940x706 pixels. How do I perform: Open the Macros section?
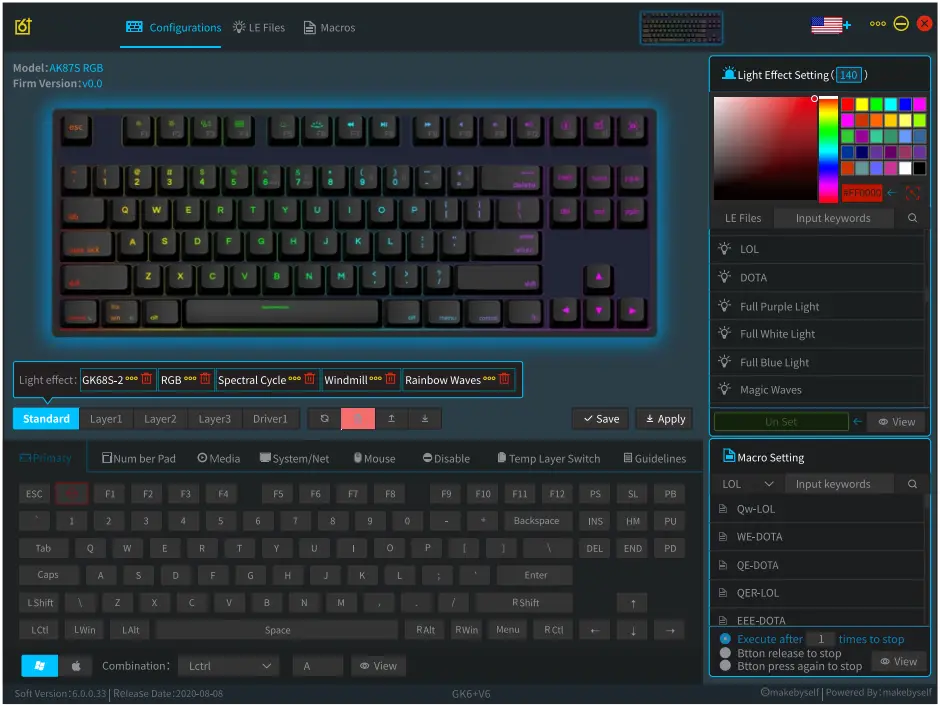(x=329, y=27)
